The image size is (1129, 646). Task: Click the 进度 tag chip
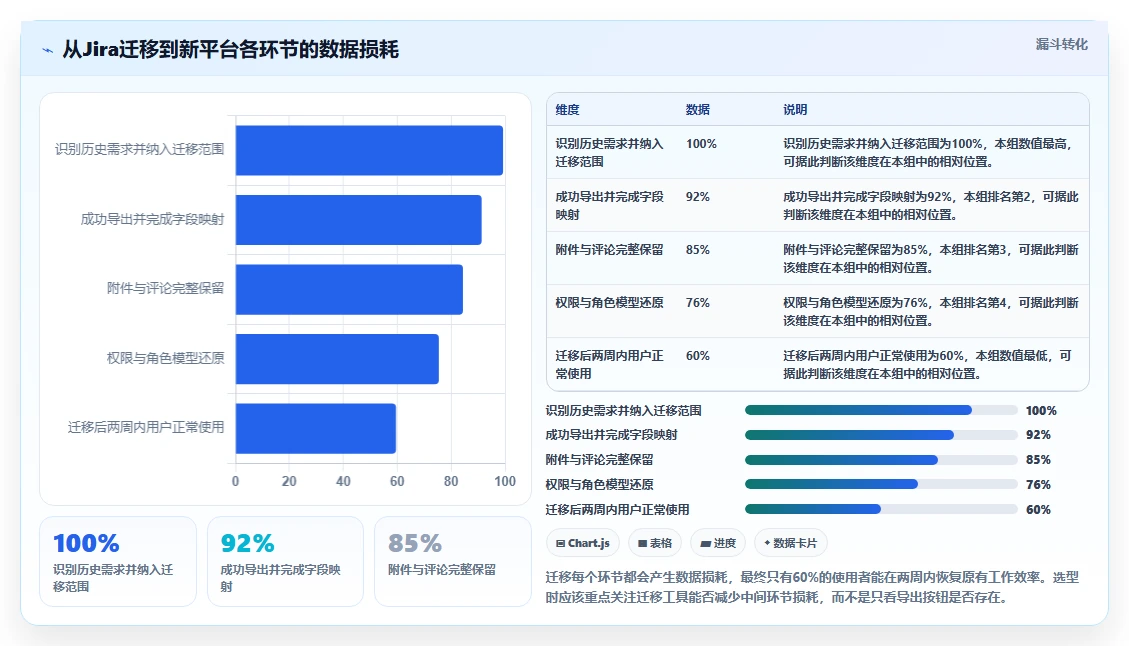click(x=718, y=543)
